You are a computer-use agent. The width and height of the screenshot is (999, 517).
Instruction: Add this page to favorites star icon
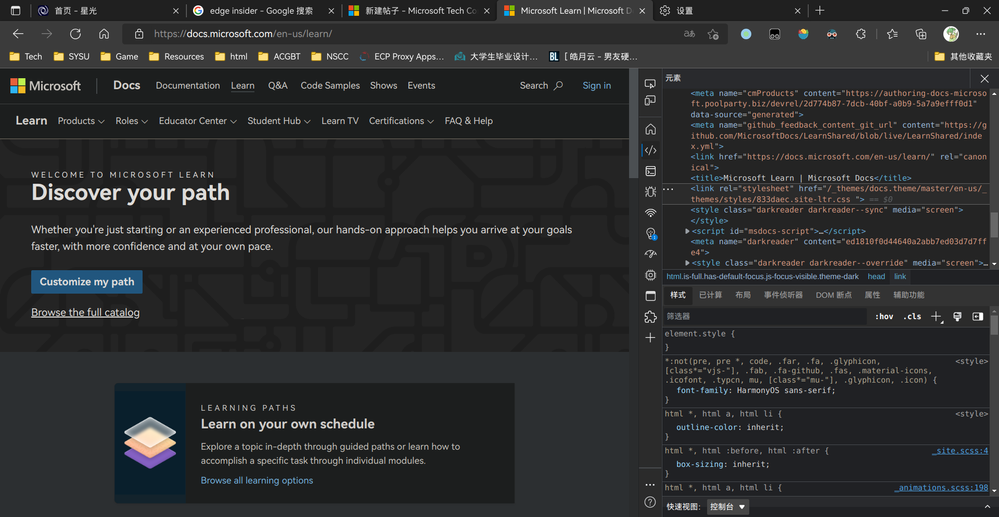point(712,34)
